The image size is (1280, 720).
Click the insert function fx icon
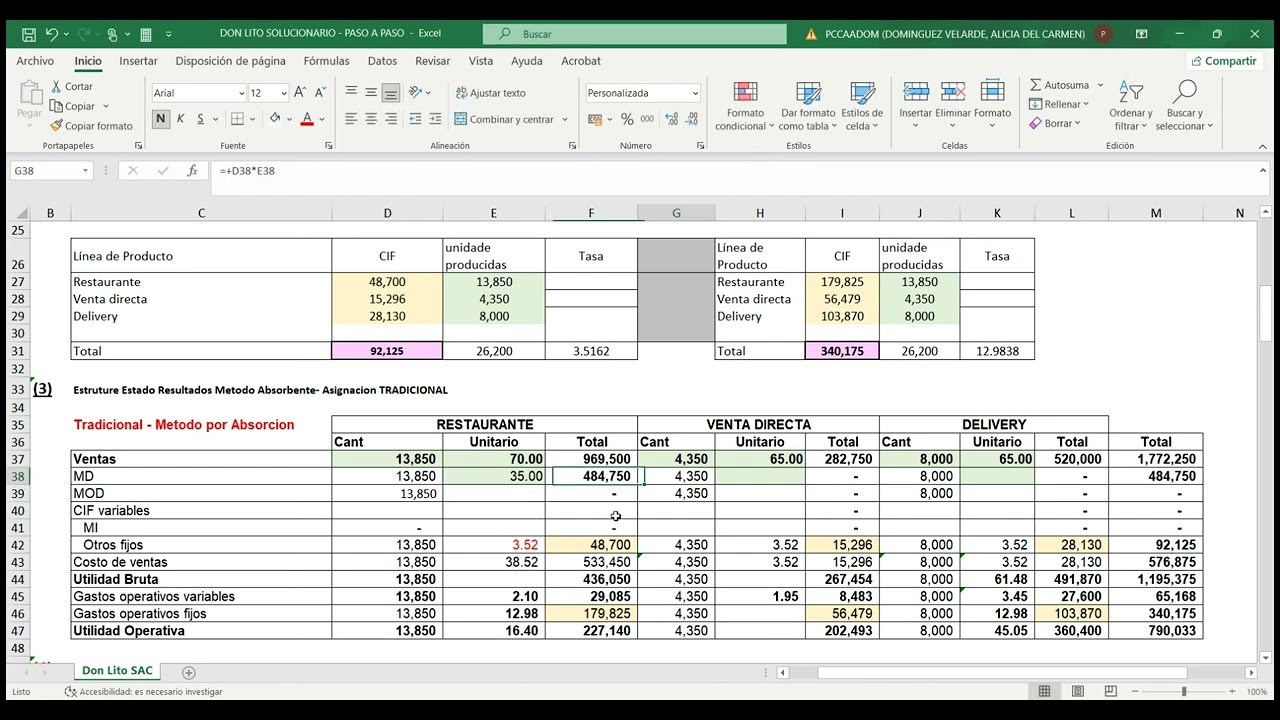click(192, 171)
